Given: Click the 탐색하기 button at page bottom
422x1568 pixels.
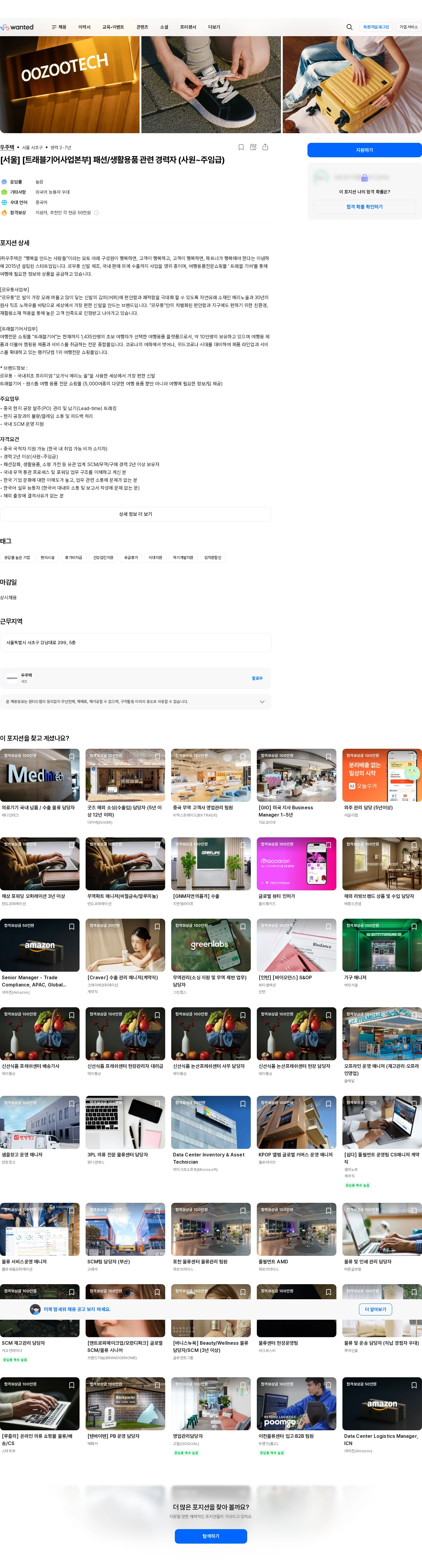Looking at the screenshot, I should coord(211,1536).
